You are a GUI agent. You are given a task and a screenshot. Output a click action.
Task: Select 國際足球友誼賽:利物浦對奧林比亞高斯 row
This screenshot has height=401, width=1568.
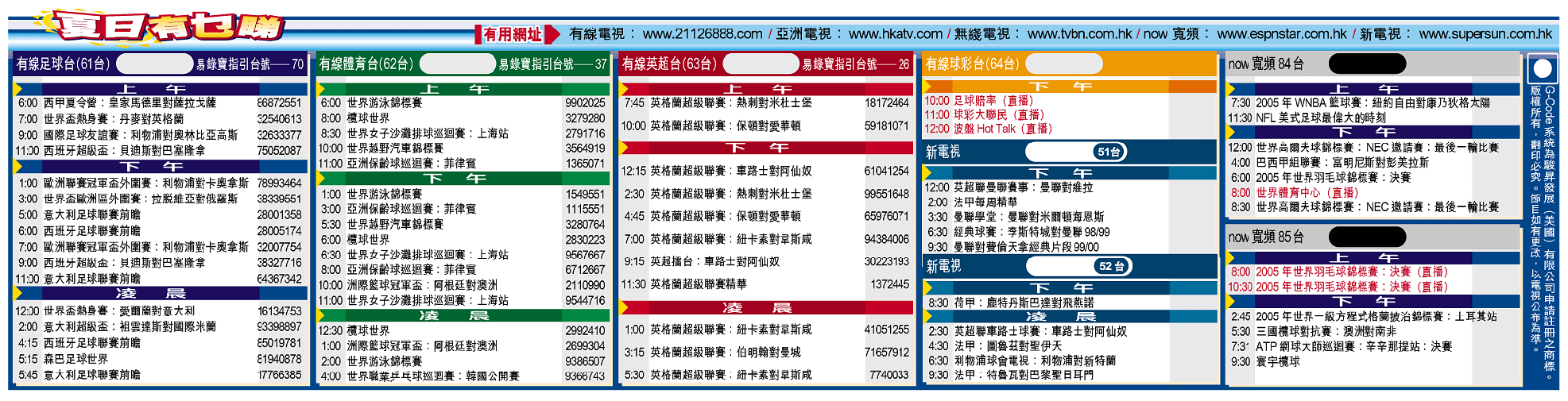point(160,135)
